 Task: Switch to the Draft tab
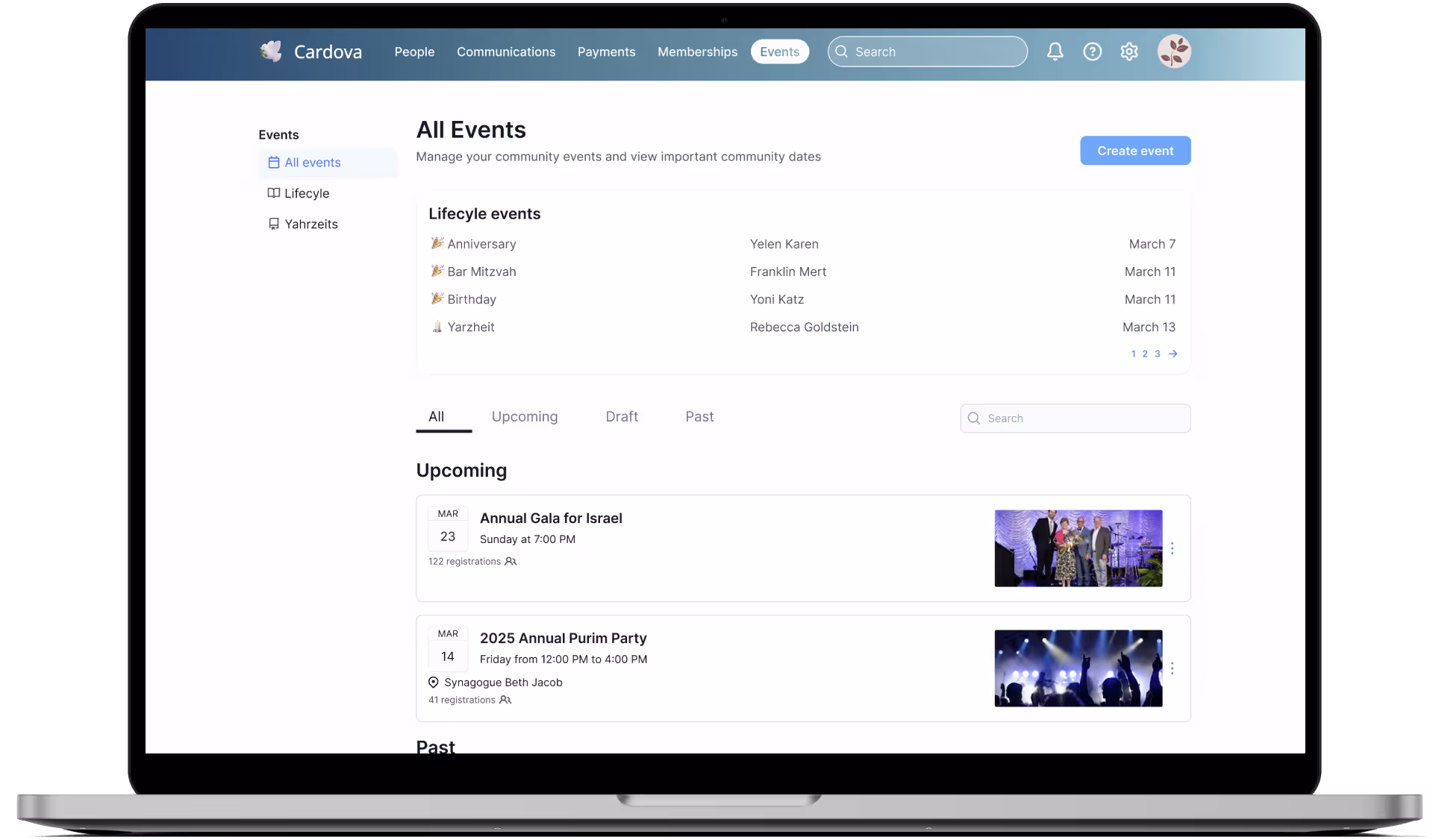tap(622, 417)
